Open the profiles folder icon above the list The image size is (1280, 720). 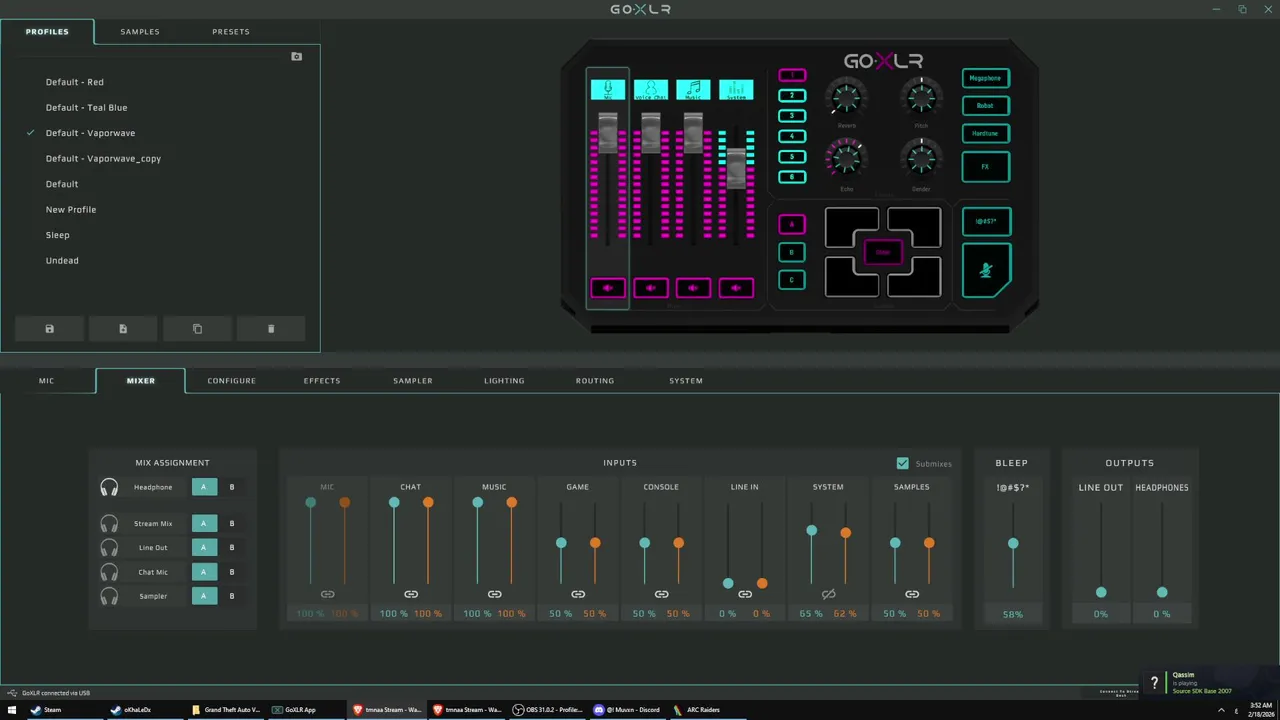[296, 57]
